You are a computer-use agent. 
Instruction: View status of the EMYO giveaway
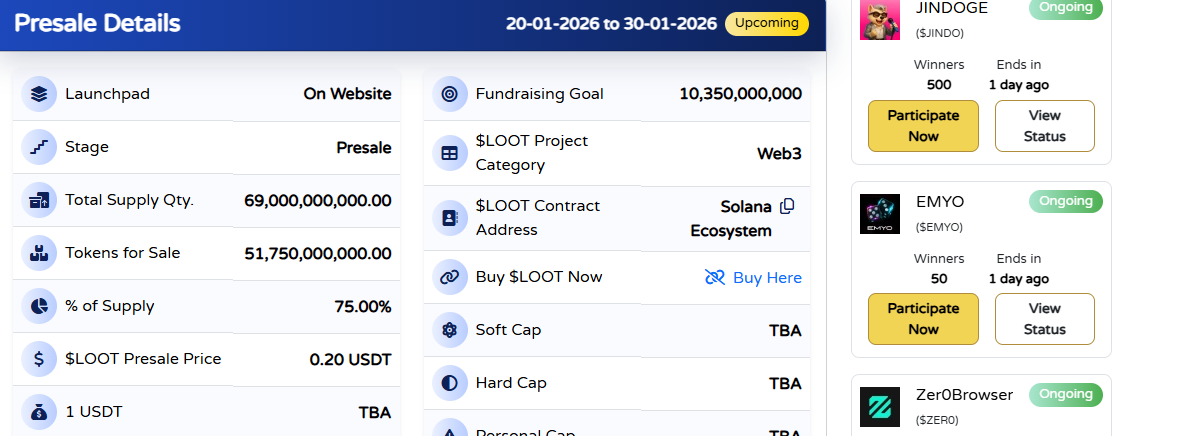pyautogui.click(x=1044, y=319)
